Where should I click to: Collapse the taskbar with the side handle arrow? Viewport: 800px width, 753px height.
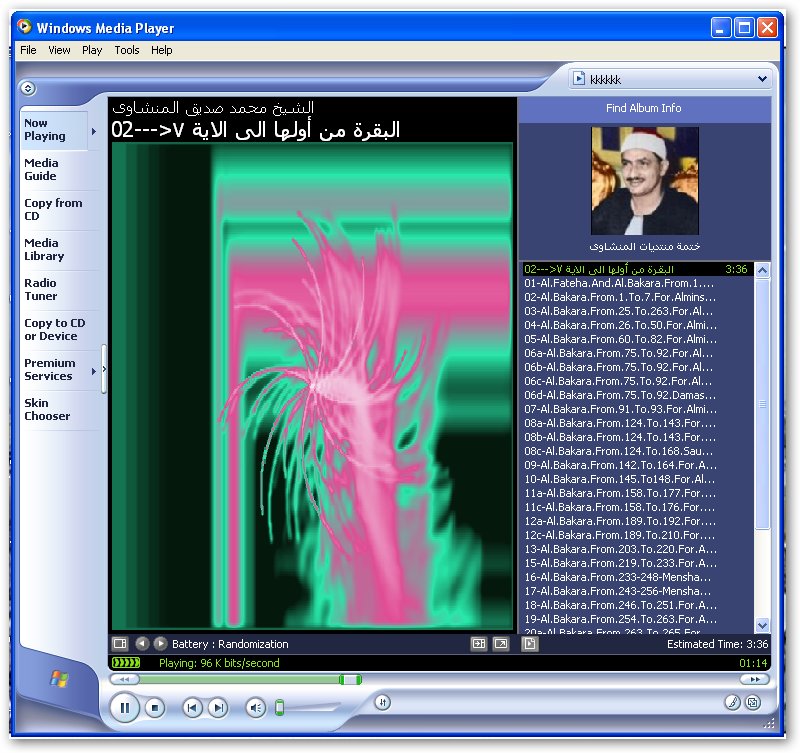[104, 369]
